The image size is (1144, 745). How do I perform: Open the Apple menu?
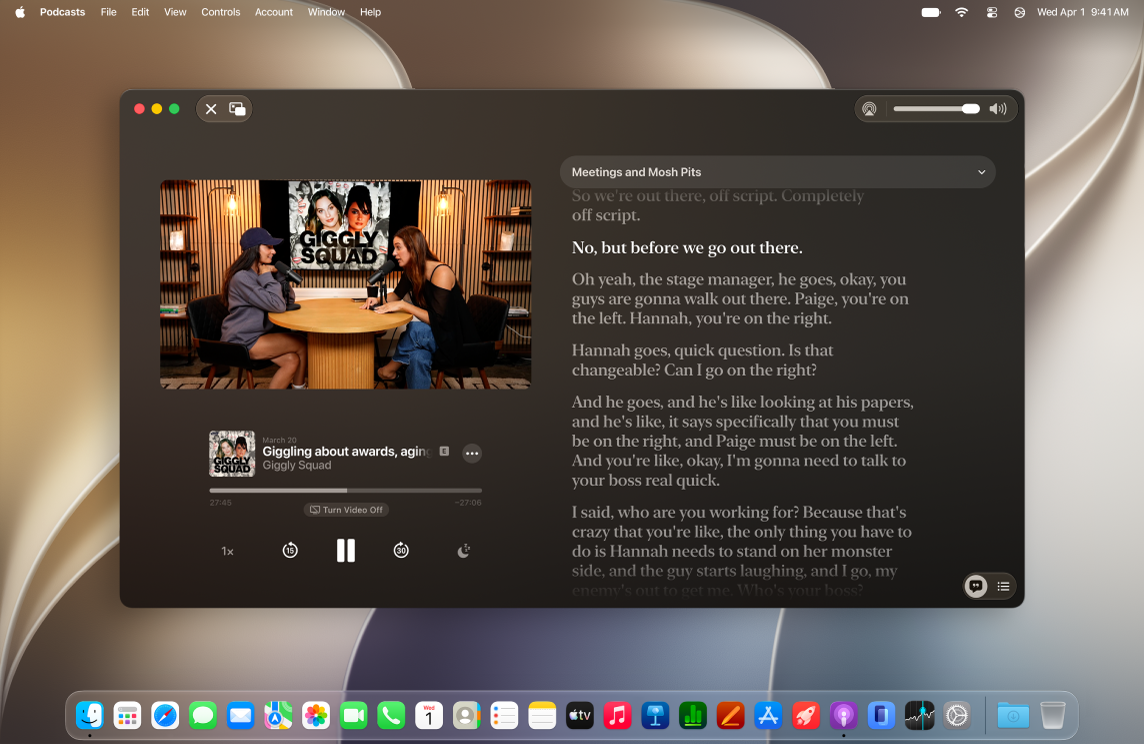coord(20,12)
